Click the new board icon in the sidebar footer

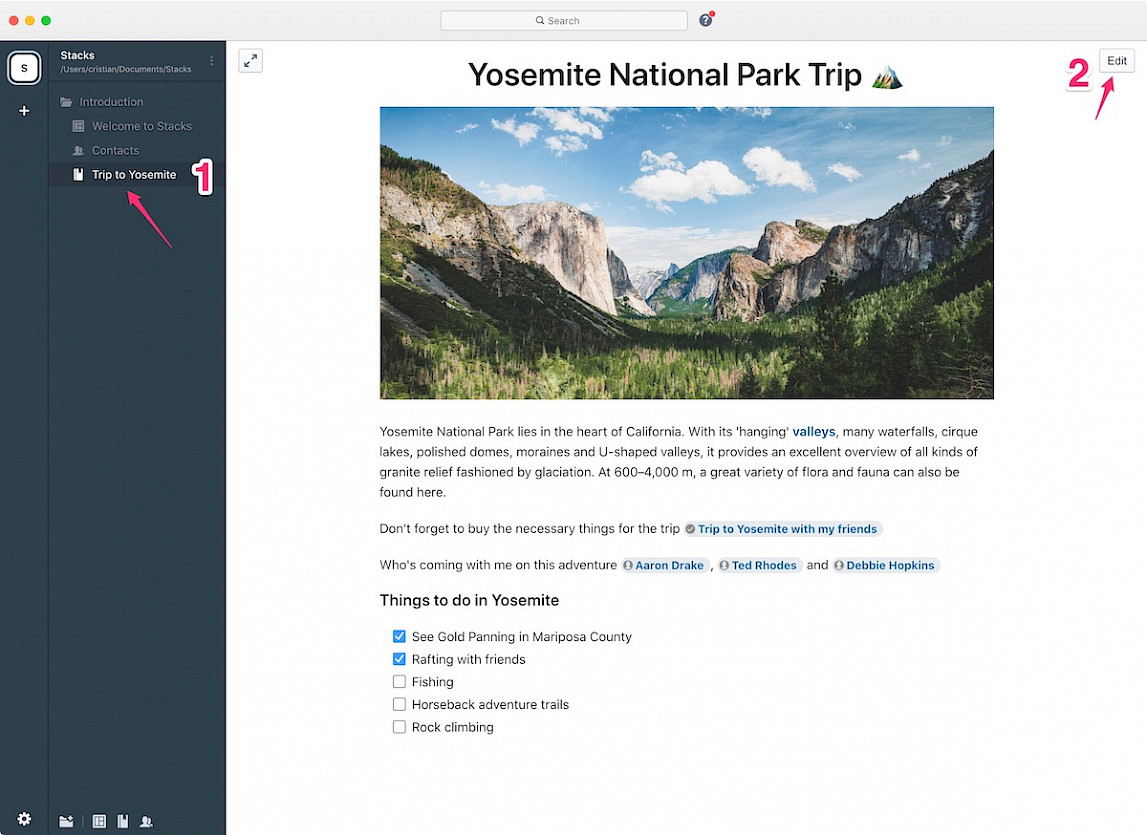click(99, 821)
